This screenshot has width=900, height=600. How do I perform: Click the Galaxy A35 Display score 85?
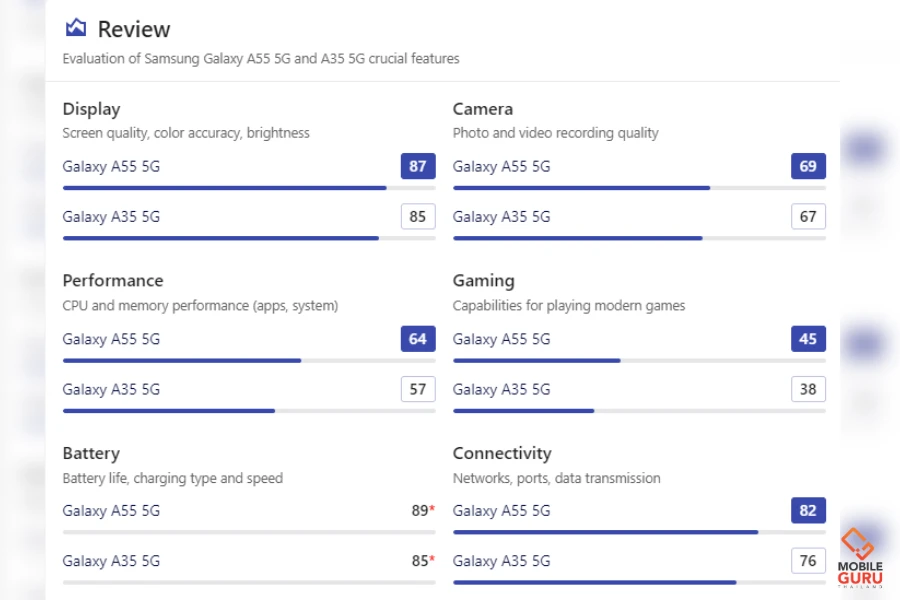[418, 216]
